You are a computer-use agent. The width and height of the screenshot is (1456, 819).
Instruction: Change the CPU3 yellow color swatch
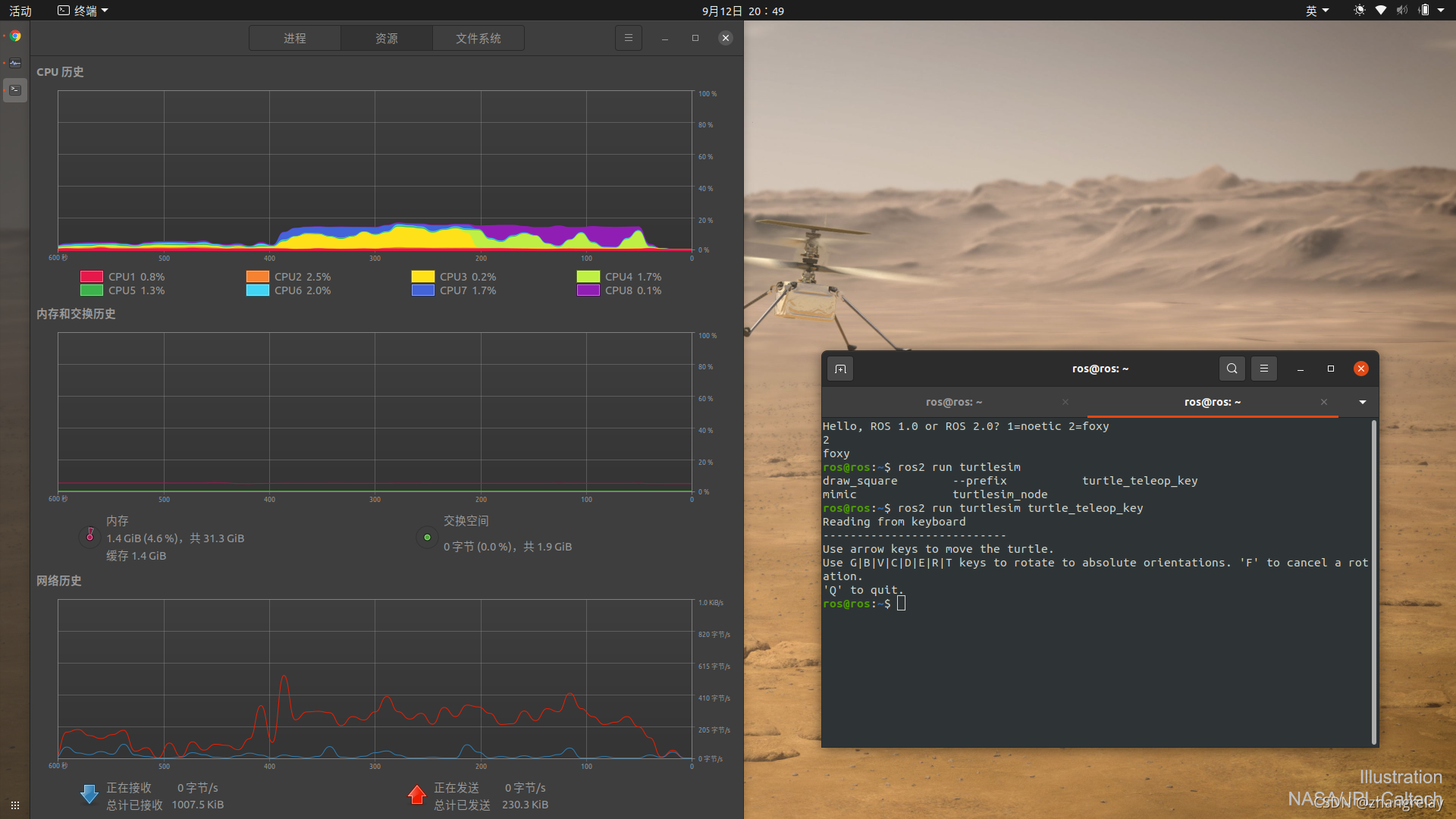[422, 277]
